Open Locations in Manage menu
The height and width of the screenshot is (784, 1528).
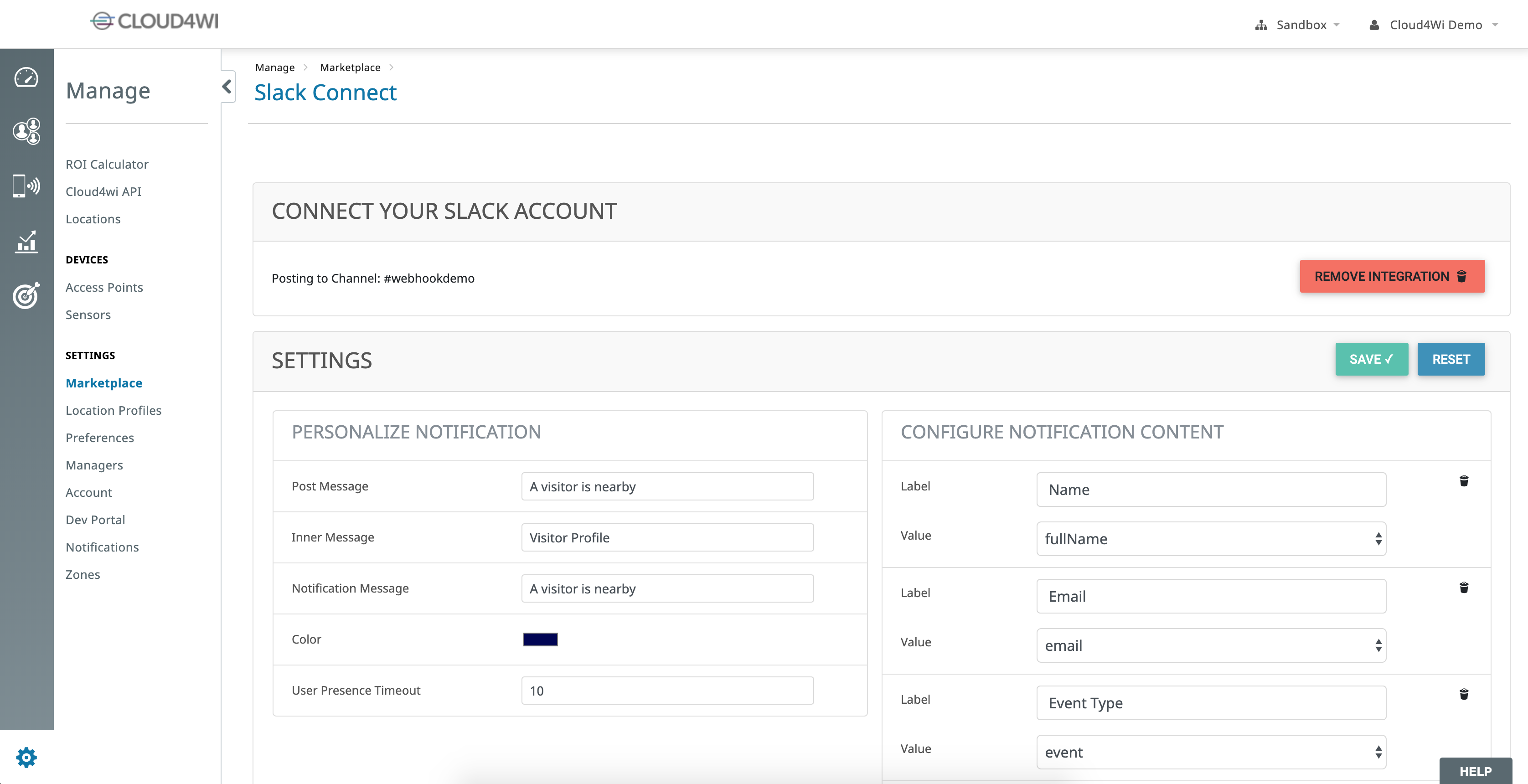tap(93, 219)
